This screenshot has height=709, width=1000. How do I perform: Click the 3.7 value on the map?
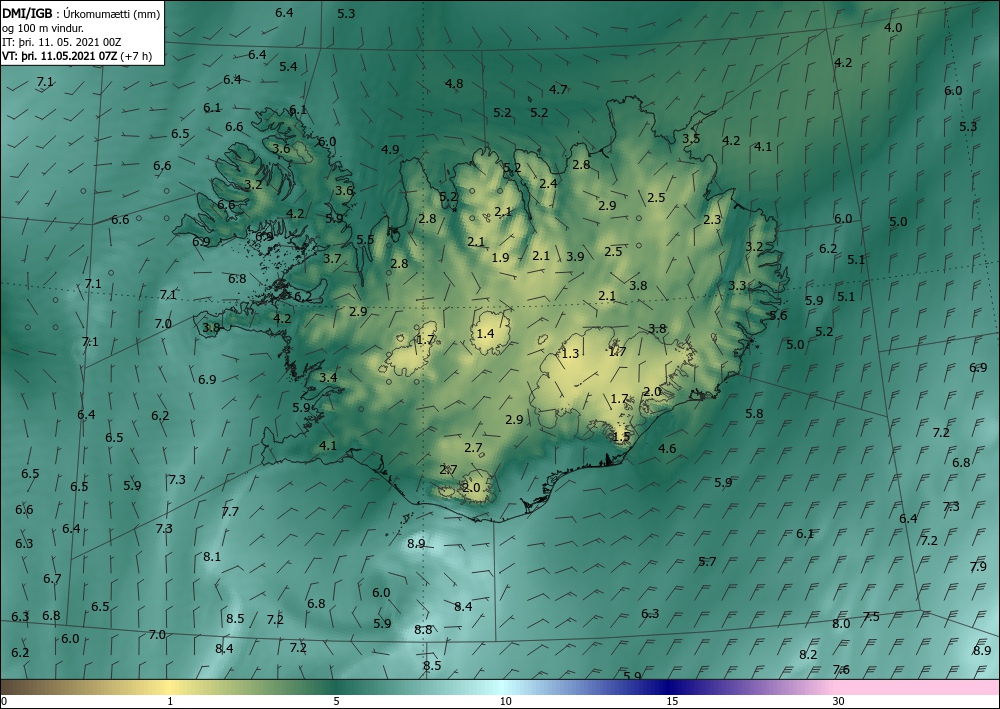pyautogui.click(x=332, y=259)
